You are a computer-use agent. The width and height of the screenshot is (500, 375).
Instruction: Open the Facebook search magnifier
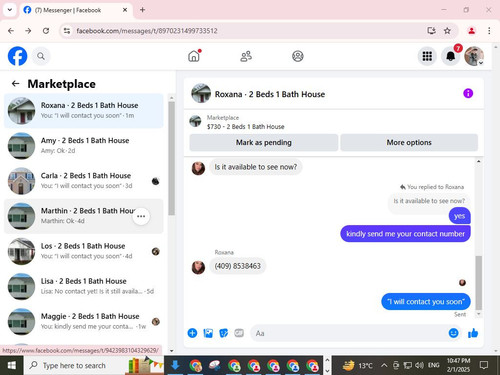click(x=41, y=56)
